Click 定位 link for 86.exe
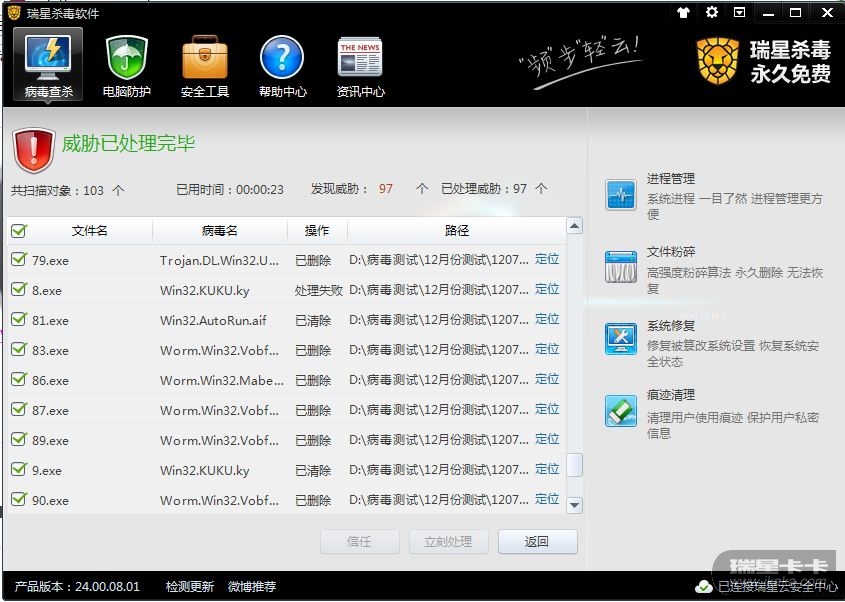The height and width of the screenshot is (602, 845). point(547,379)
